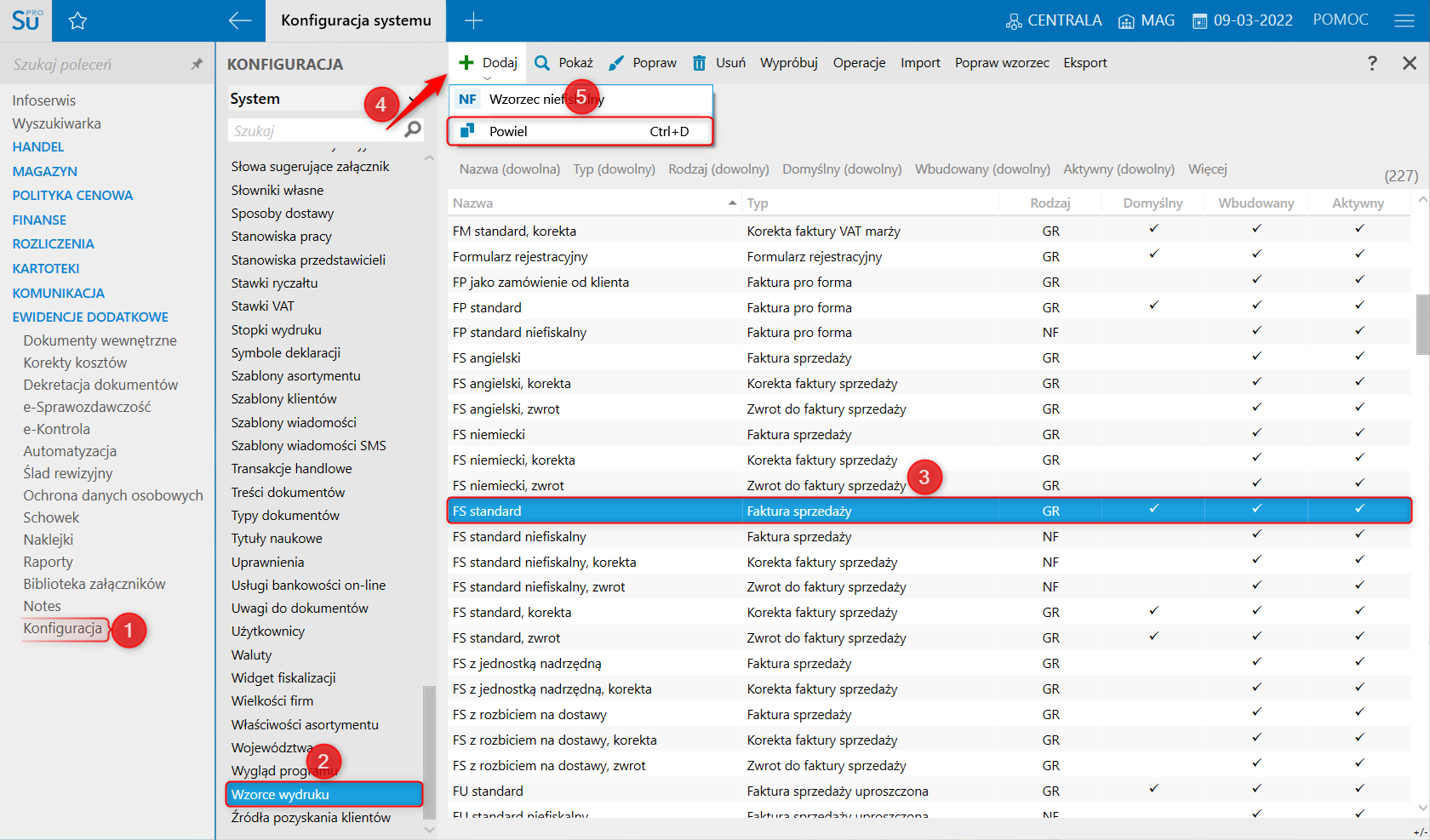Click the Usuń trash icon

[x=699, y=63]
